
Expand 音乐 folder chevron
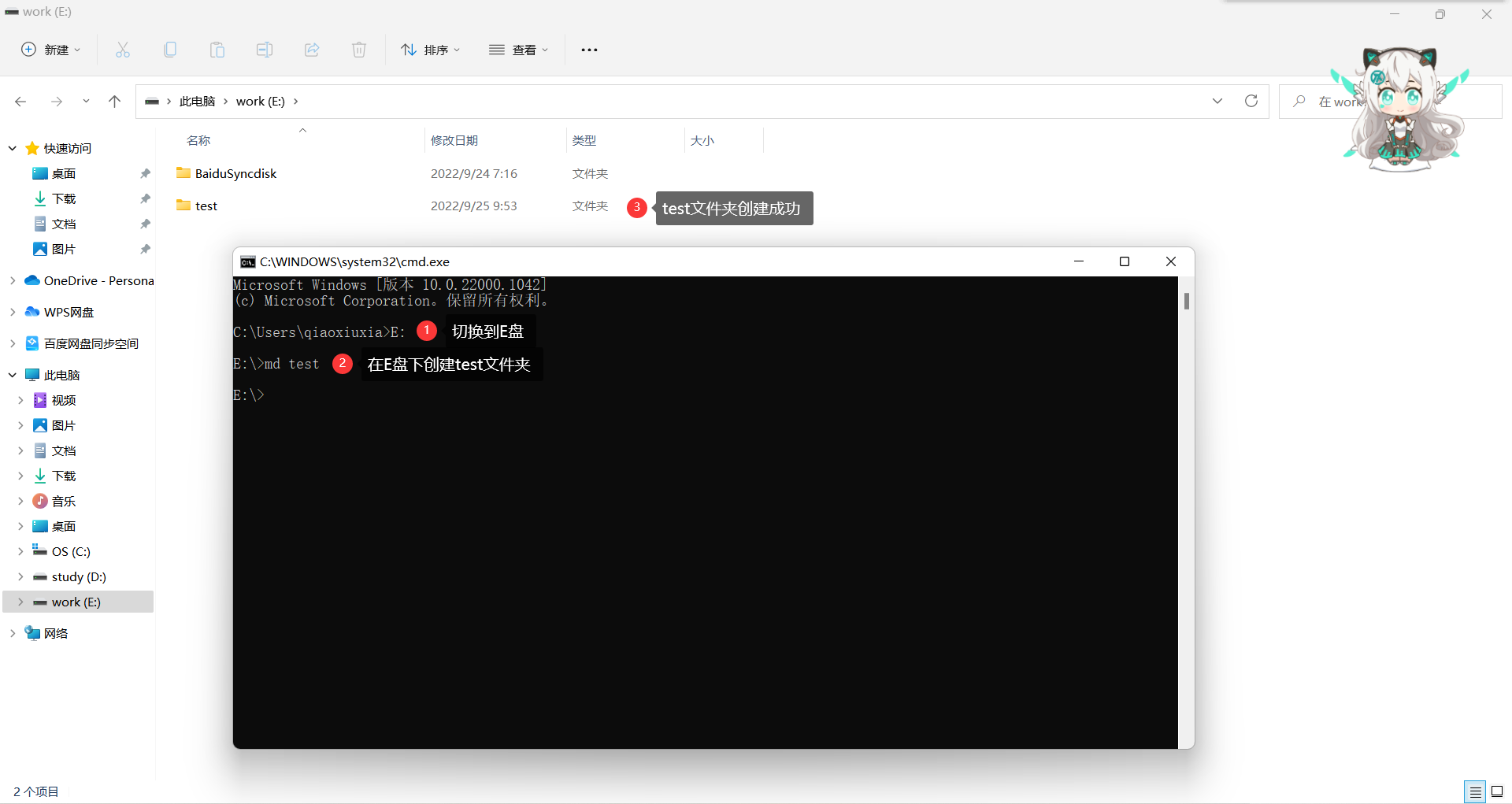(x=20, y=501)
